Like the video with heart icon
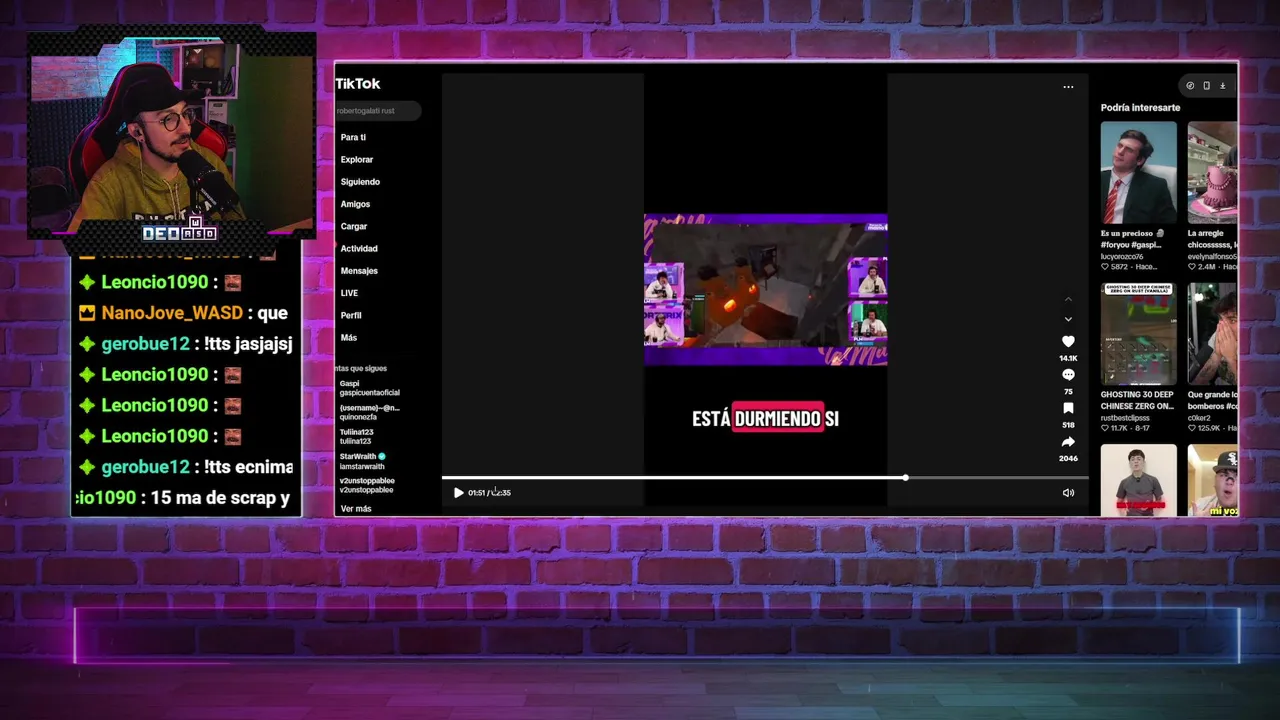 tap(1068, 342)
